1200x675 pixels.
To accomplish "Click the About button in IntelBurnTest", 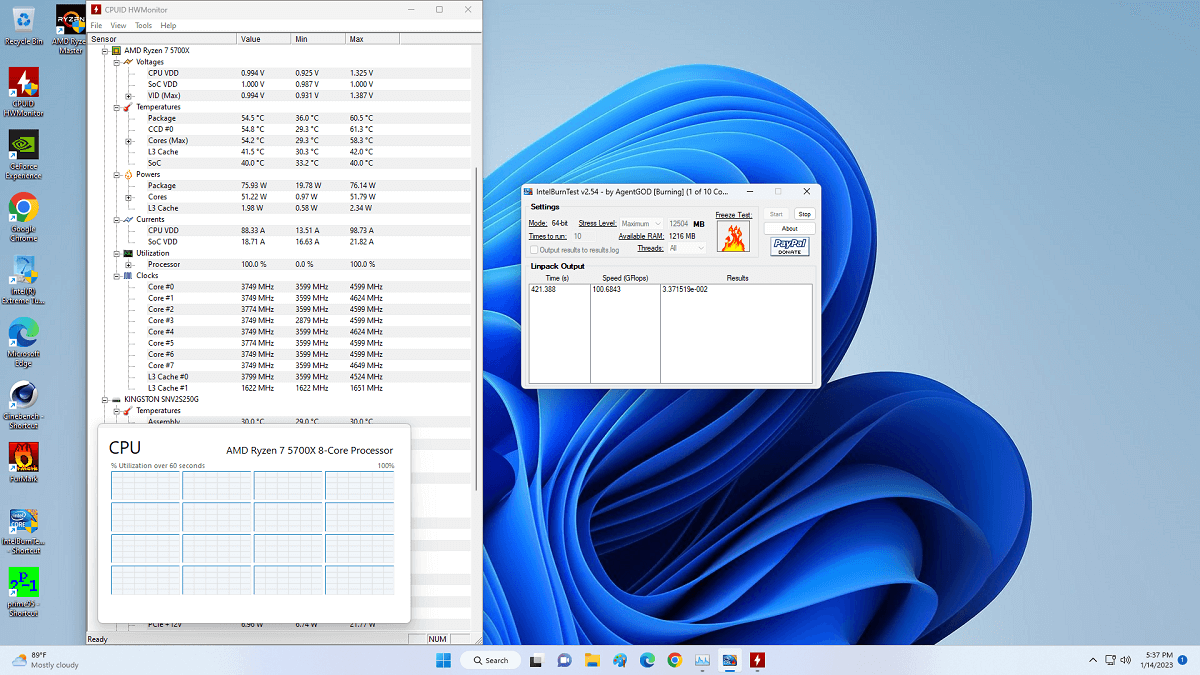I will tap(790, 229).
